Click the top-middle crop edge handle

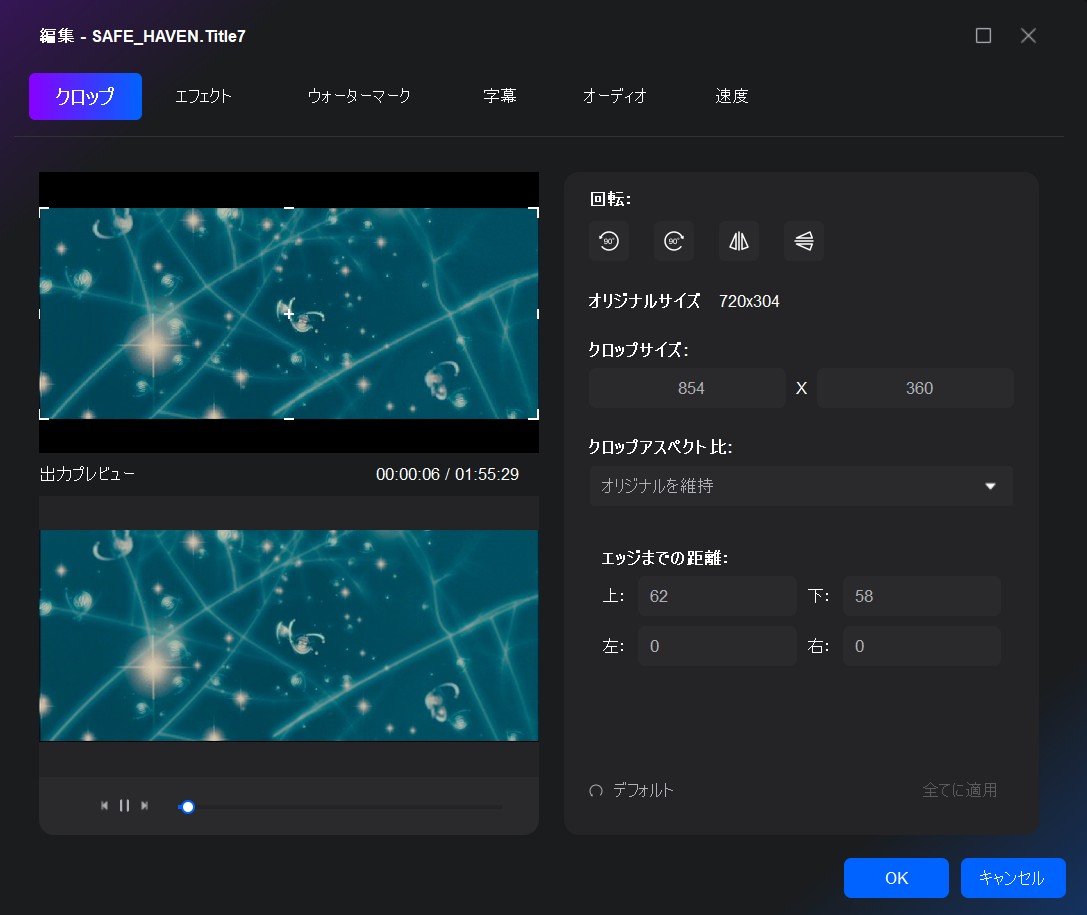pos(289,208)
